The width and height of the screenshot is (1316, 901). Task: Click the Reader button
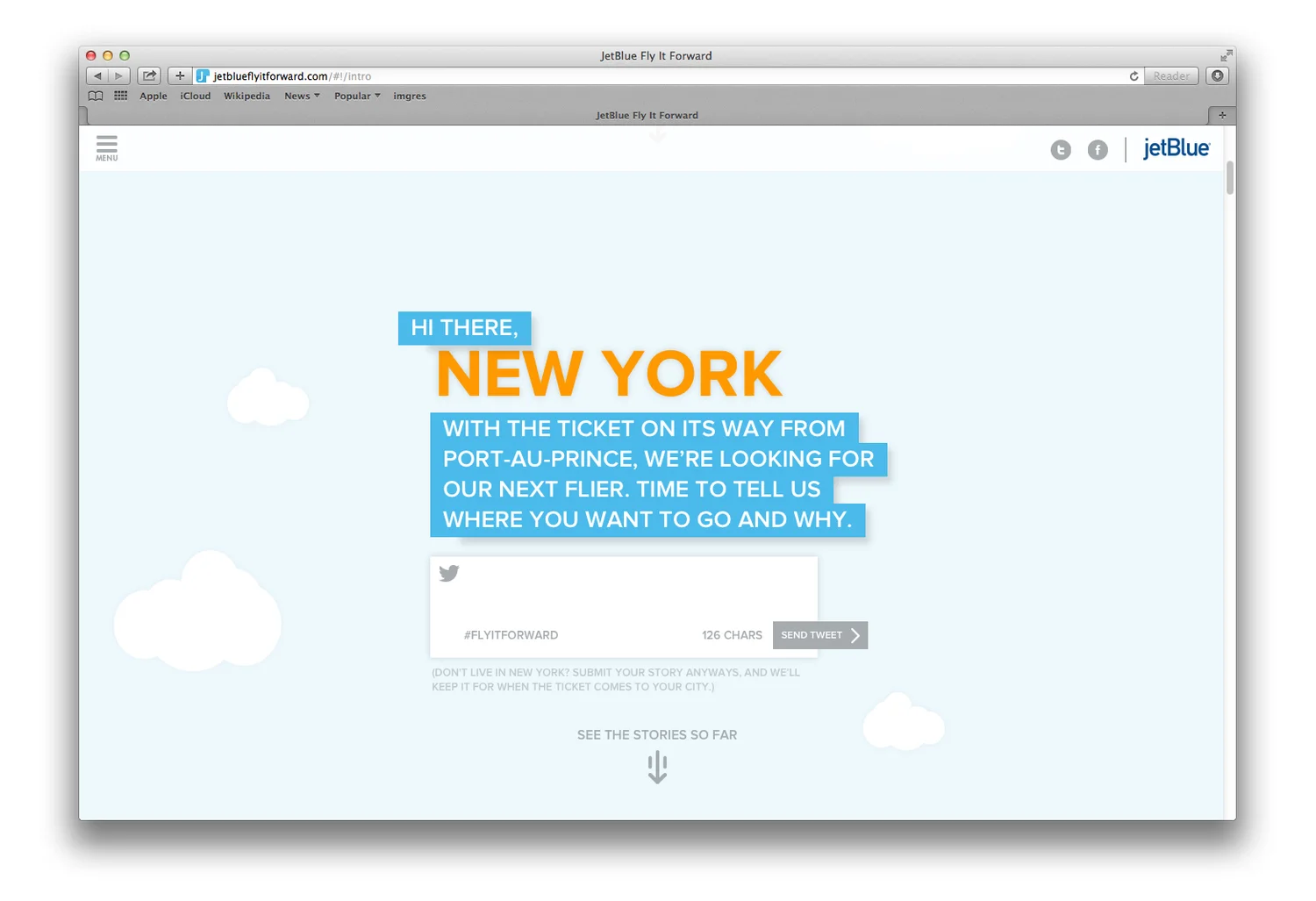[1171, 76]
